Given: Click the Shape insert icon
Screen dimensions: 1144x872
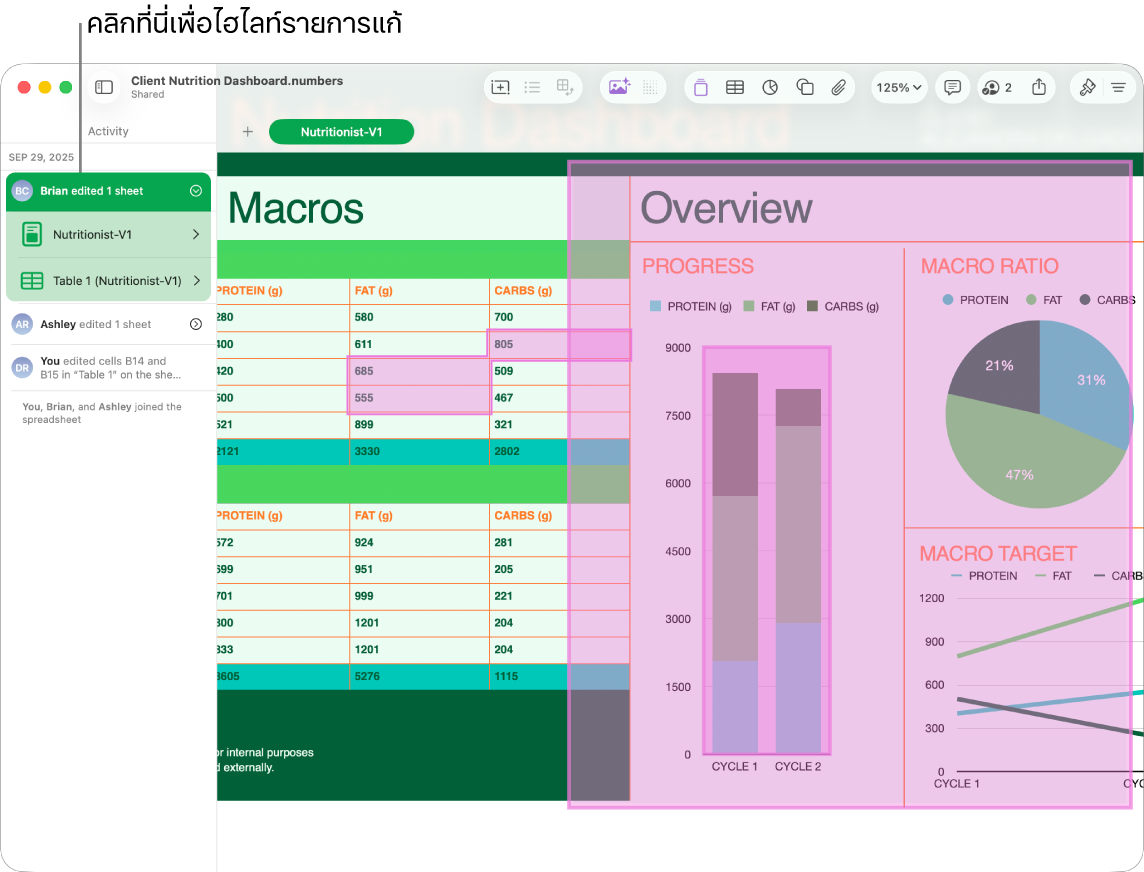Looking at the screenshot, I should [805, 88].
